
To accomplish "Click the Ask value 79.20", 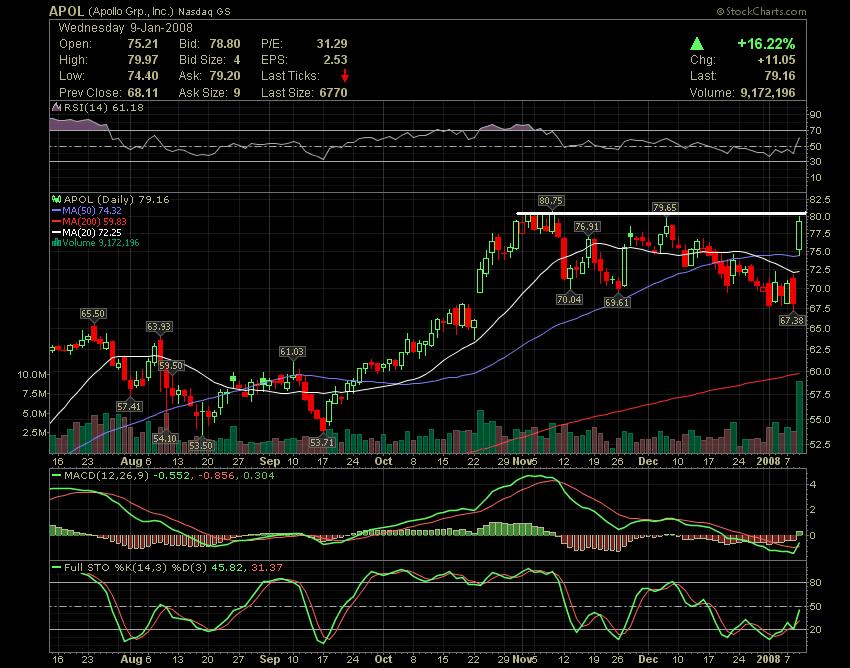I will click(x=224, y=76).
